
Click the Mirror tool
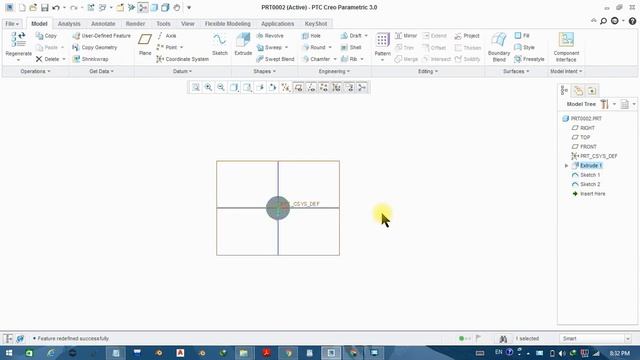click(x=406, y=36)
